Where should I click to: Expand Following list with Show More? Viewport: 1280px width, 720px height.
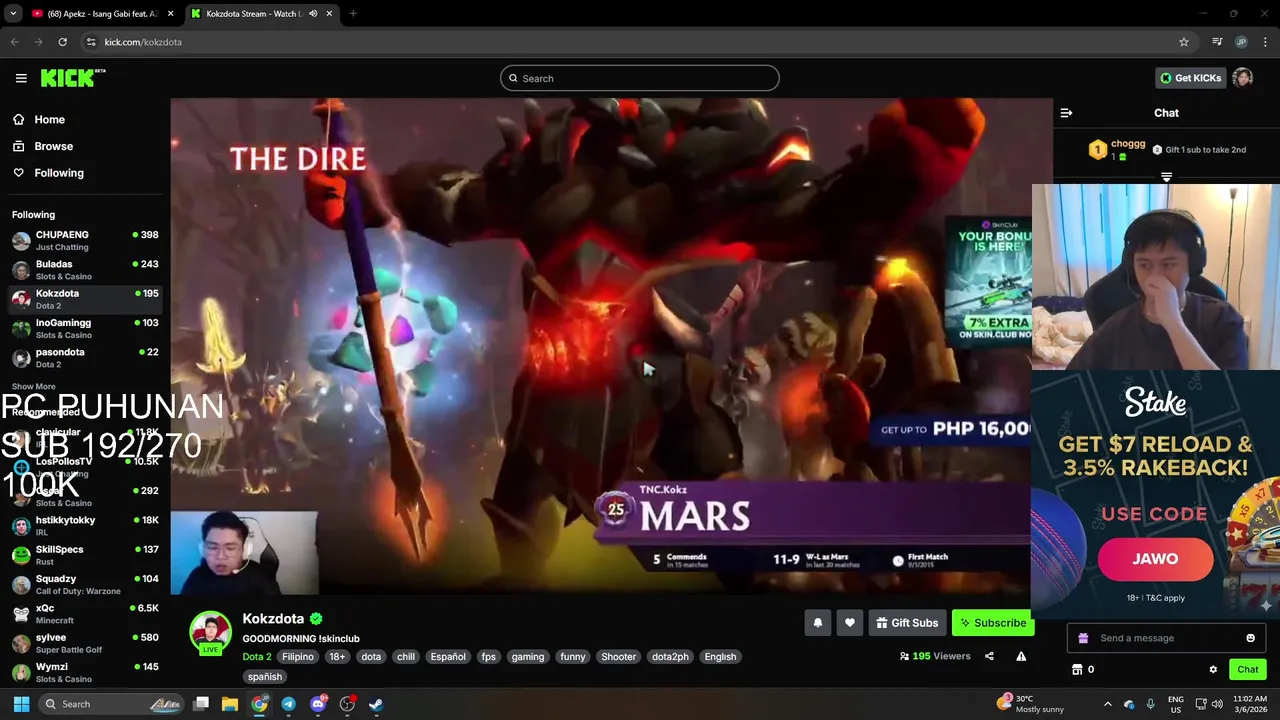pyautogui.click(x=33, y=386)
